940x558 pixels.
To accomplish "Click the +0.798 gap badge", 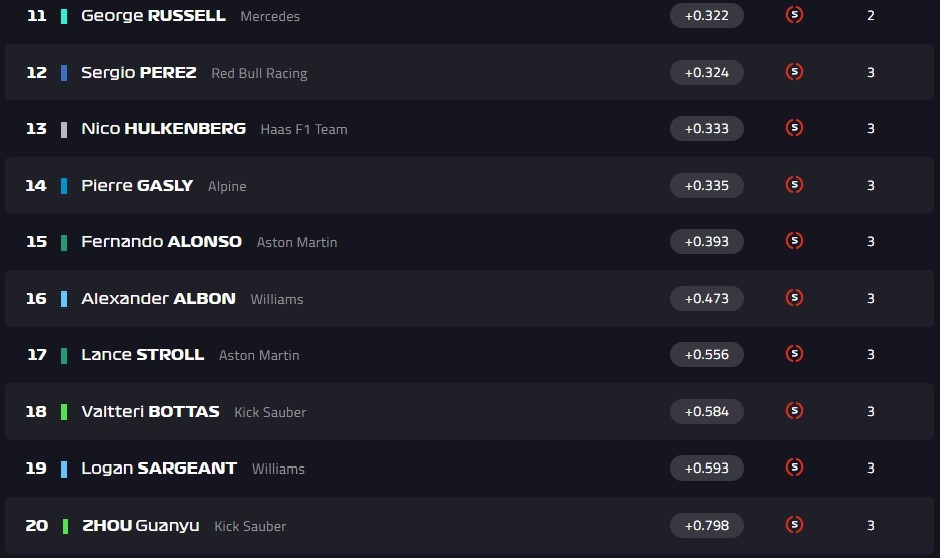I will [706, 525].
